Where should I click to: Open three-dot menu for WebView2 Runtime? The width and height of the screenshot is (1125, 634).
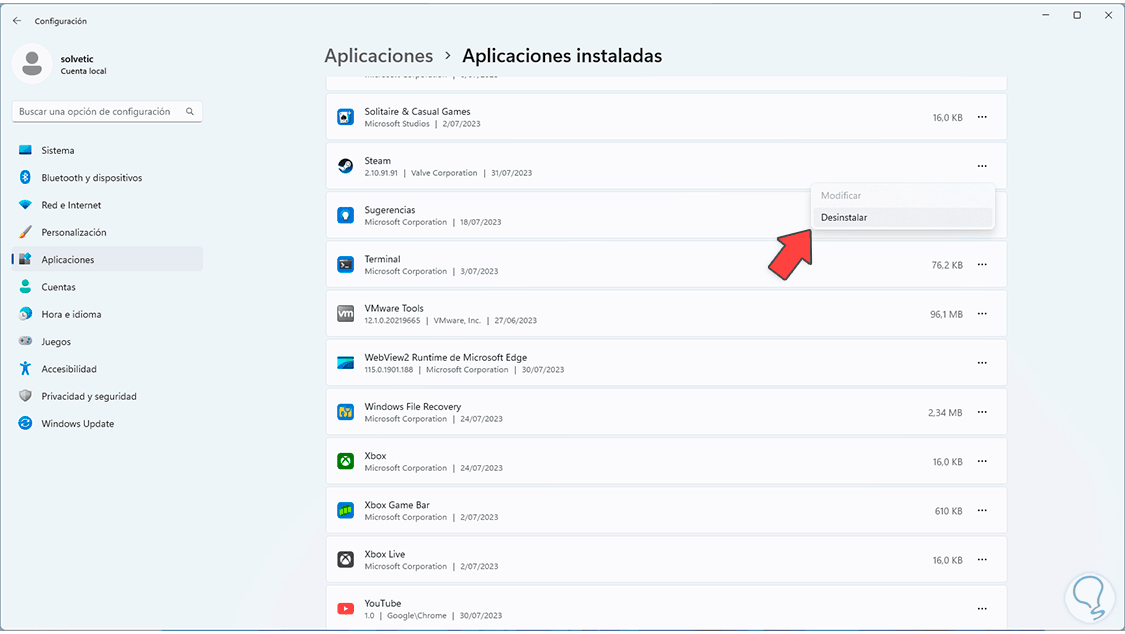pyautogui.click(x=982, y=363)
